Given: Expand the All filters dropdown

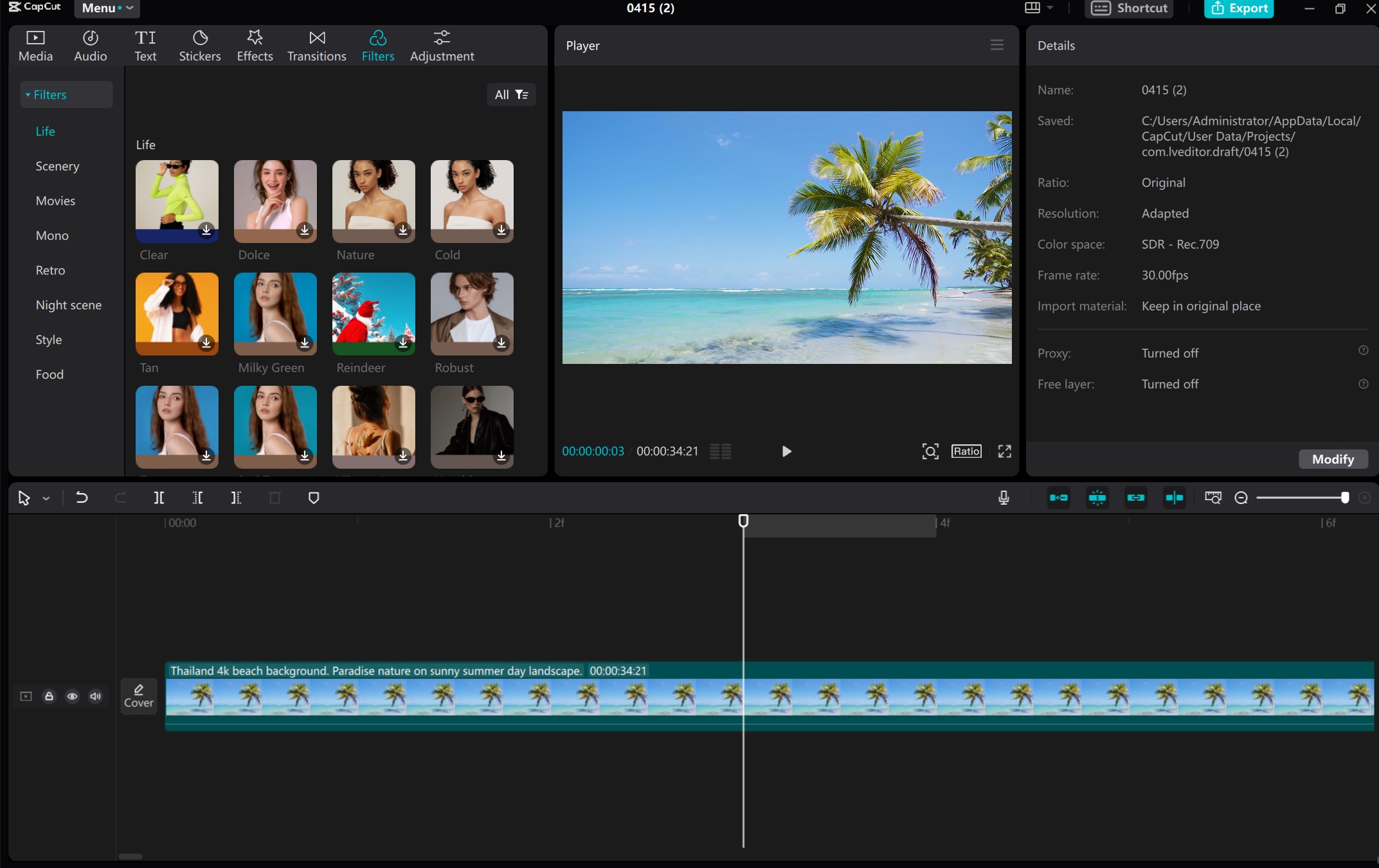Looking at the screenshot, I should click(x=509, y=94).
